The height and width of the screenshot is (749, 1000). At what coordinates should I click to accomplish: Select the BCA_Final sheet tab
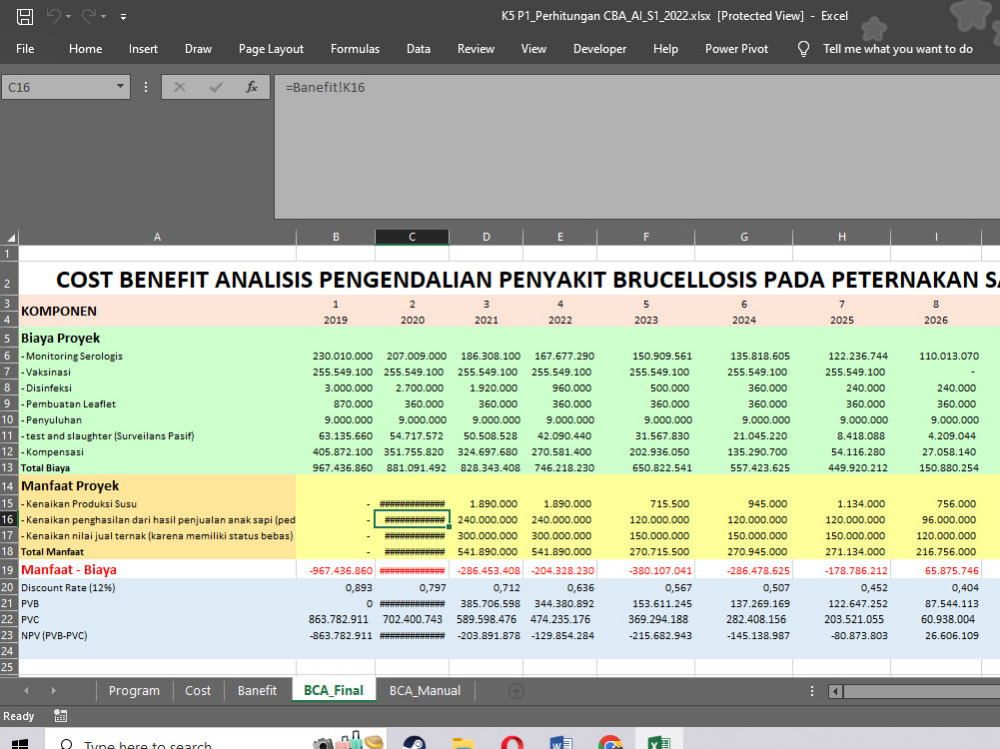(x=334, y=690)
